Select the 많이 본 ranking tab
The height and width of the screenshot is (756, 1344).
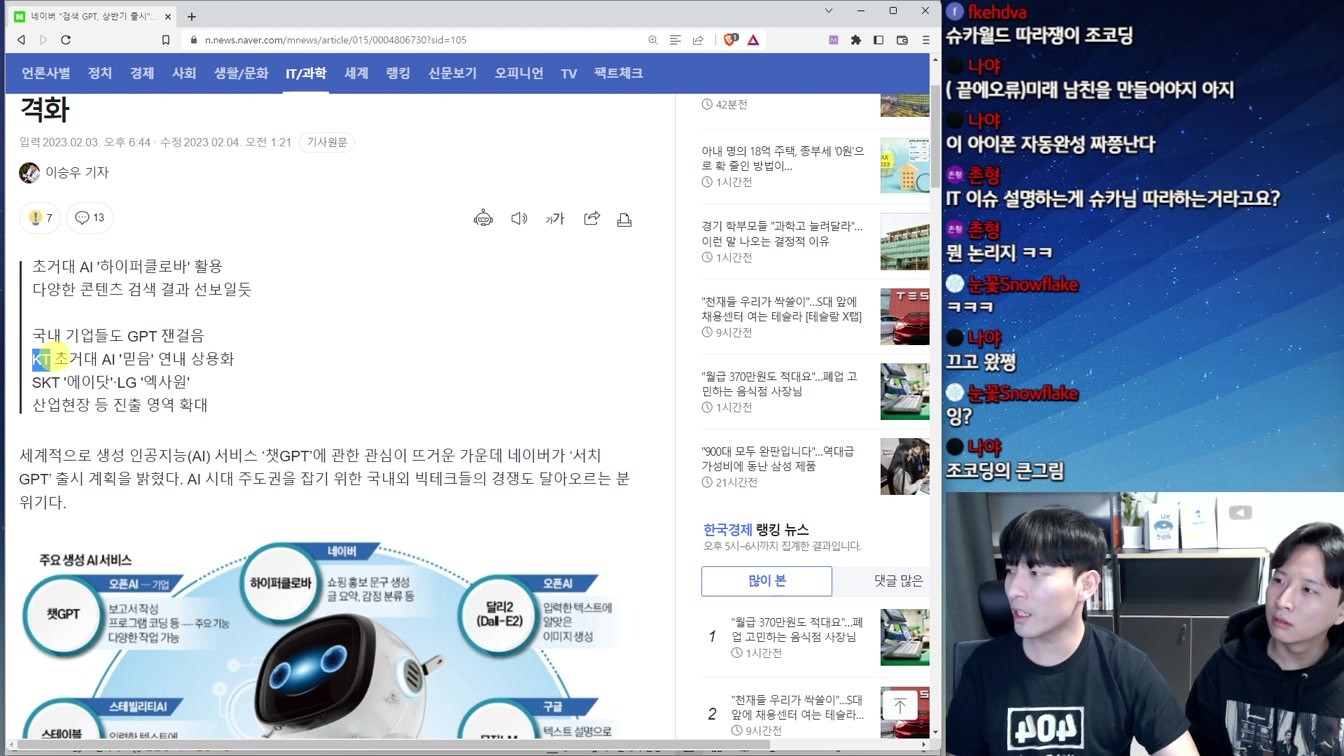[767, 581]
